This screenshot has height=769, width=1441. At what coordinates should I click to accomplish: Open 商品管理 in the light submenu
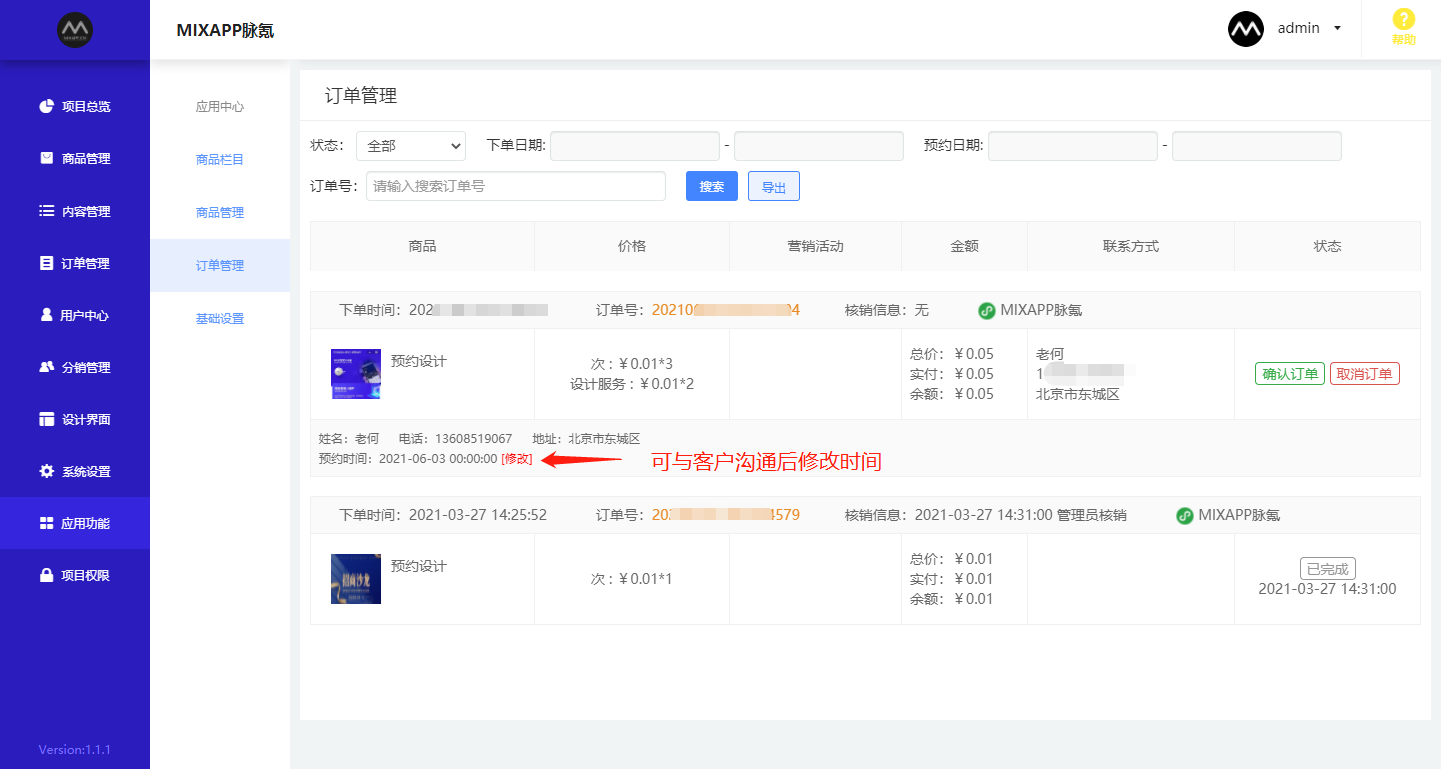(220, 213)
